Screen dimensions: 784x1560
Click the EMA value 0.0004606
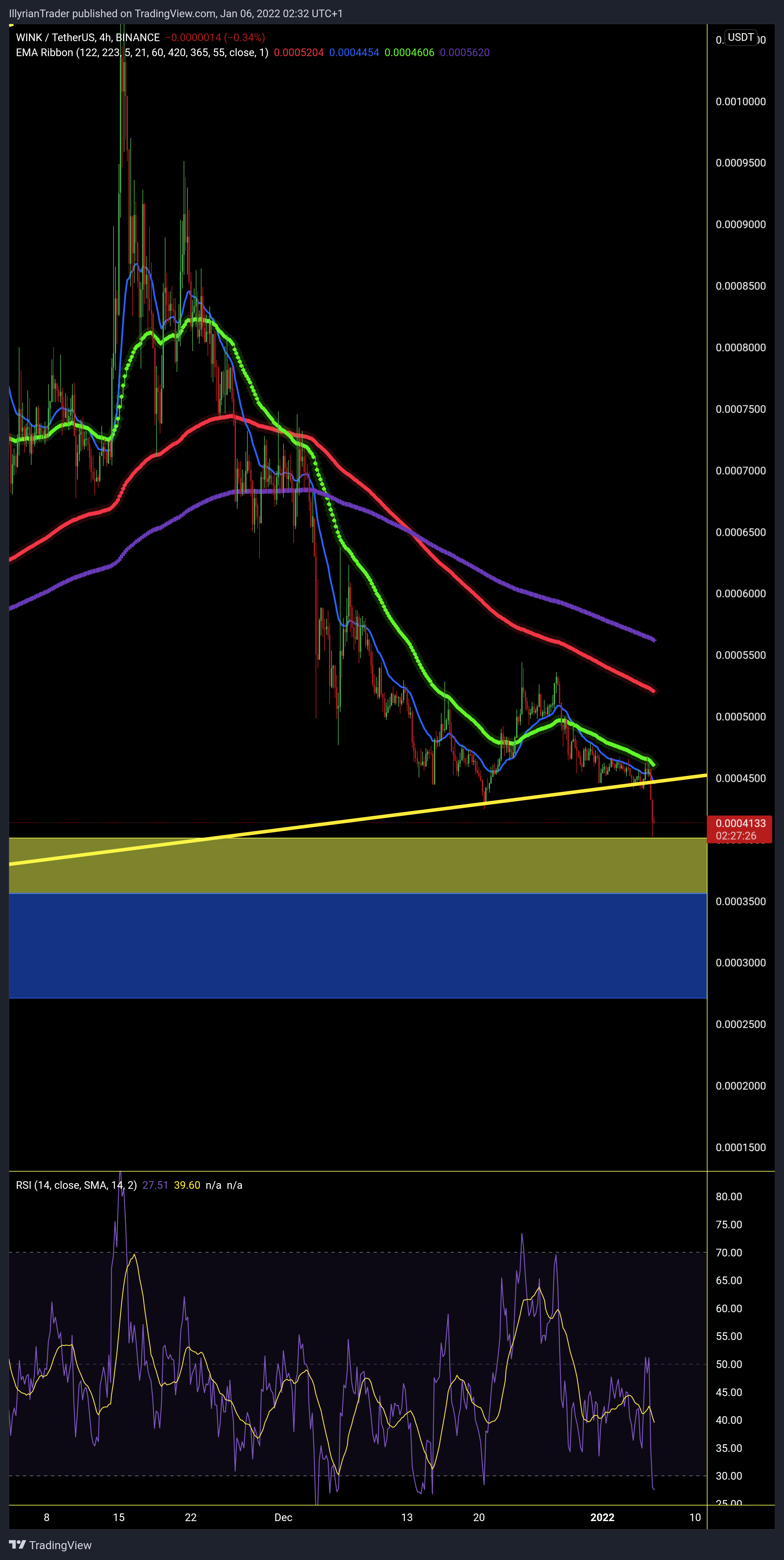click(409, 53)
